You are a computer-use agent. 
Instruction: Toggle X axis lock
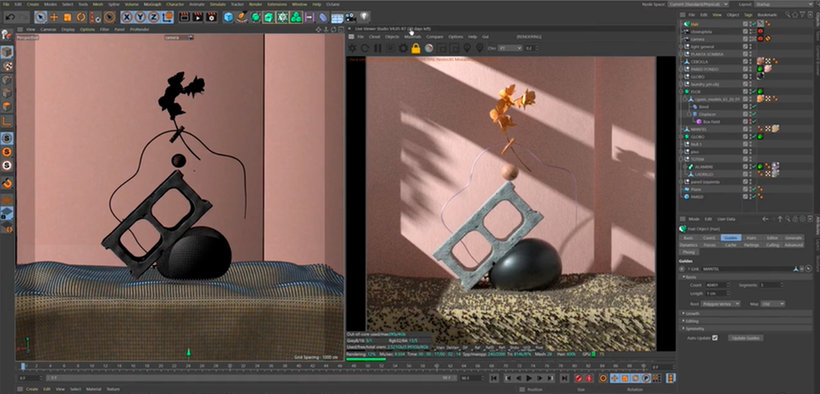(127, 17)
